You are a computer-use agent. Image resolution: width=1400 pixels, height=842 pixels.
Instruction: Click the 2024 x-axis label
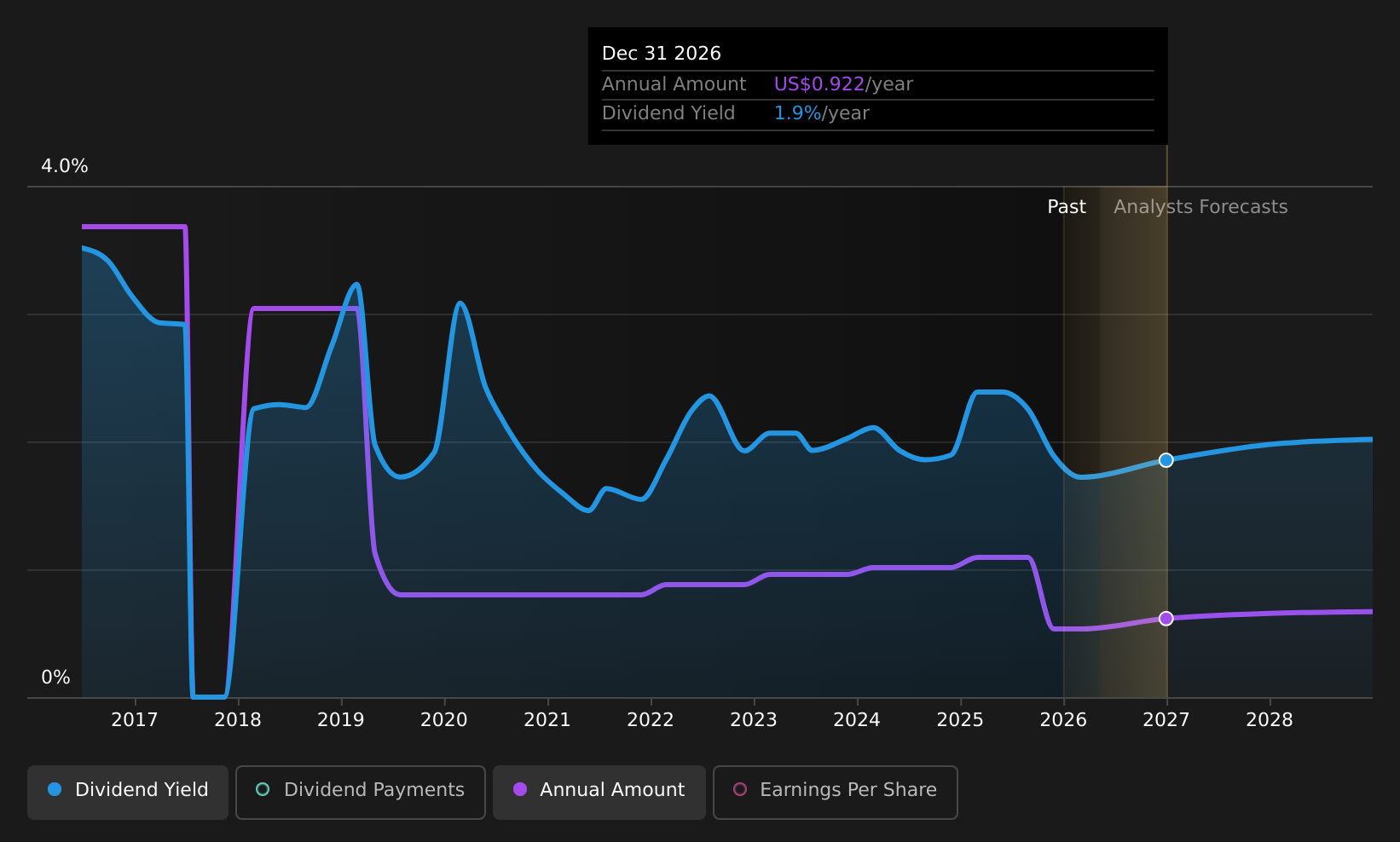coord(857,720)
